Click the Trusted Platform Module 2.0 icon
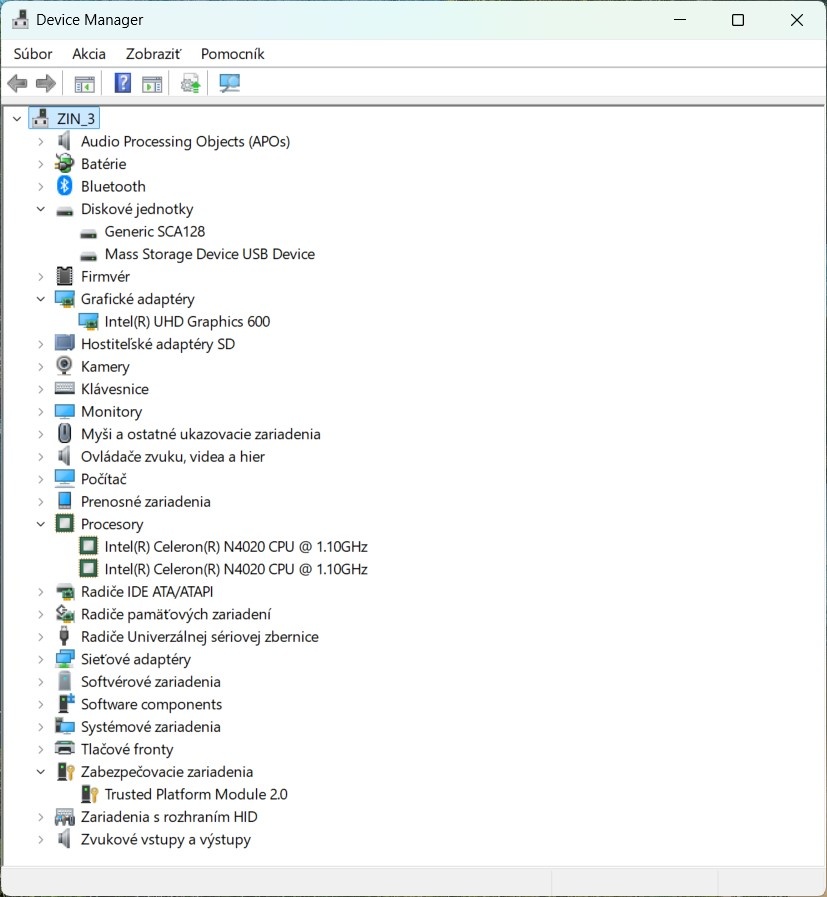The height and width of the screenshot is (897, 827). coord(90,794)
